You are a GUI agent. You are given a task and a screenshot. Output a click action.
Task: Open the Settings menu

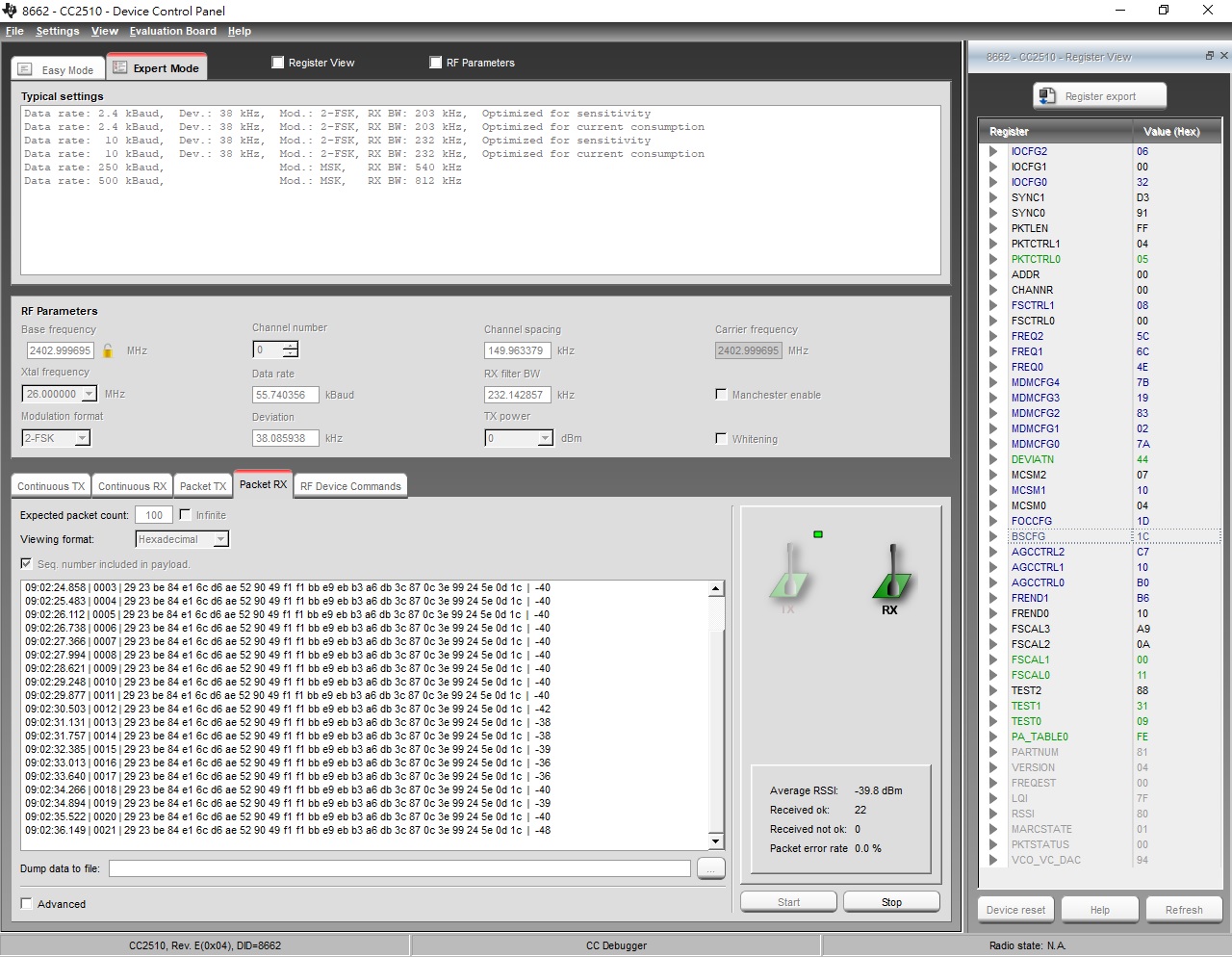point(58,31)
